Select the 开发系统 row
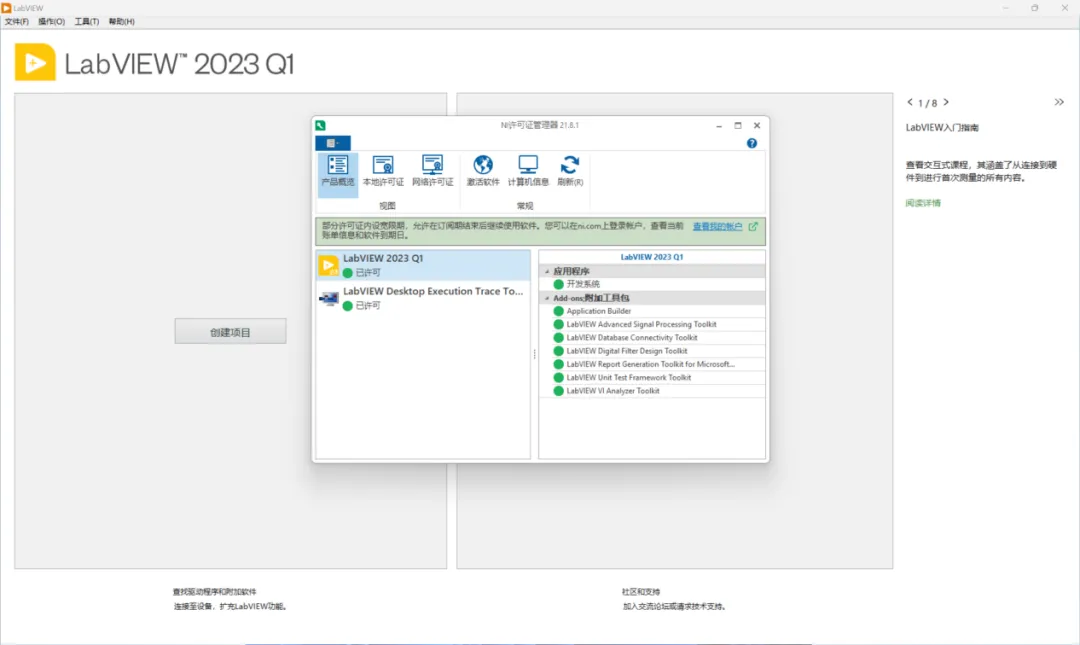 click(652, 284)
